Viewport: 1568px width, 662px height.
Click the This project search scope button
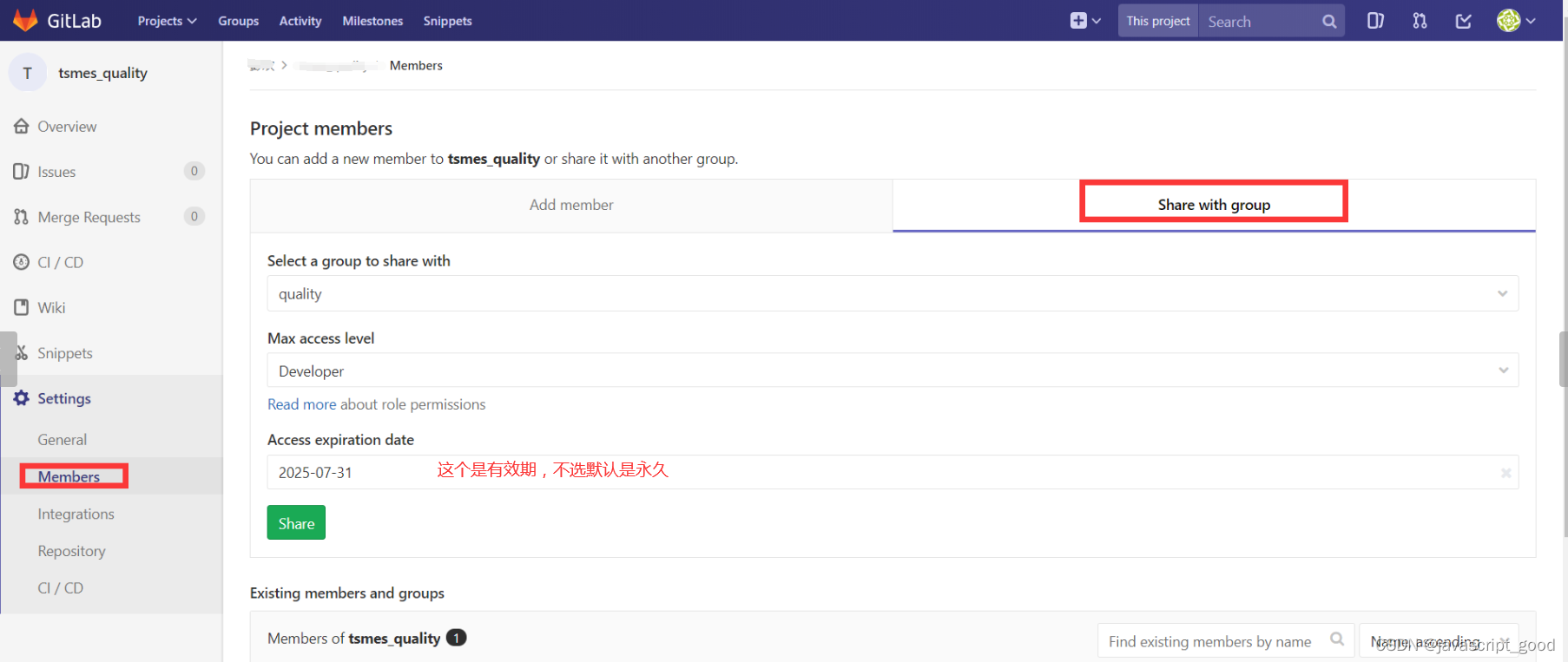tap(1158, 21)
